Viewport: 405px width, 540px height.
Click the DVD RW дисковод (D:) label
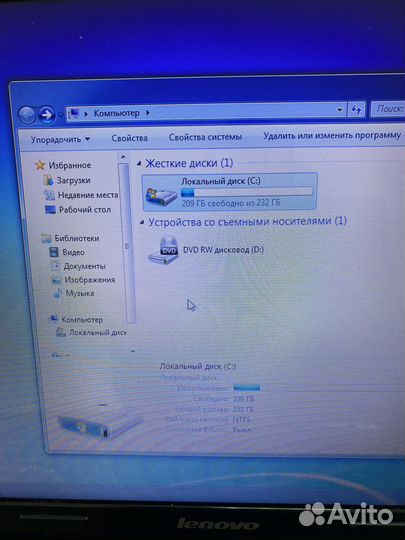(x=224, y=250)
